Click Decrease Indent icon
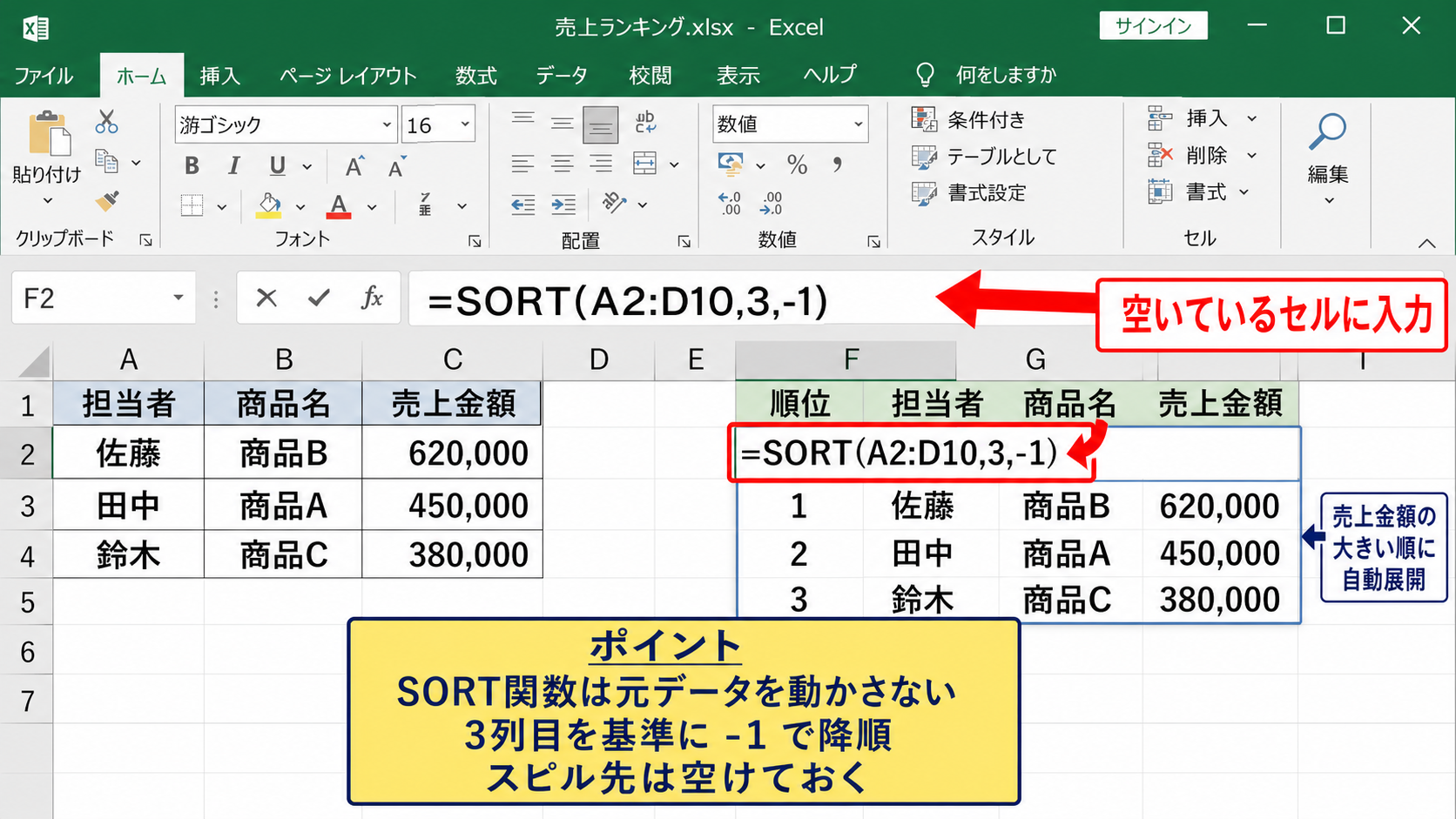The height and width of the screenshot is (819, 1456). (x=522, y=205)
